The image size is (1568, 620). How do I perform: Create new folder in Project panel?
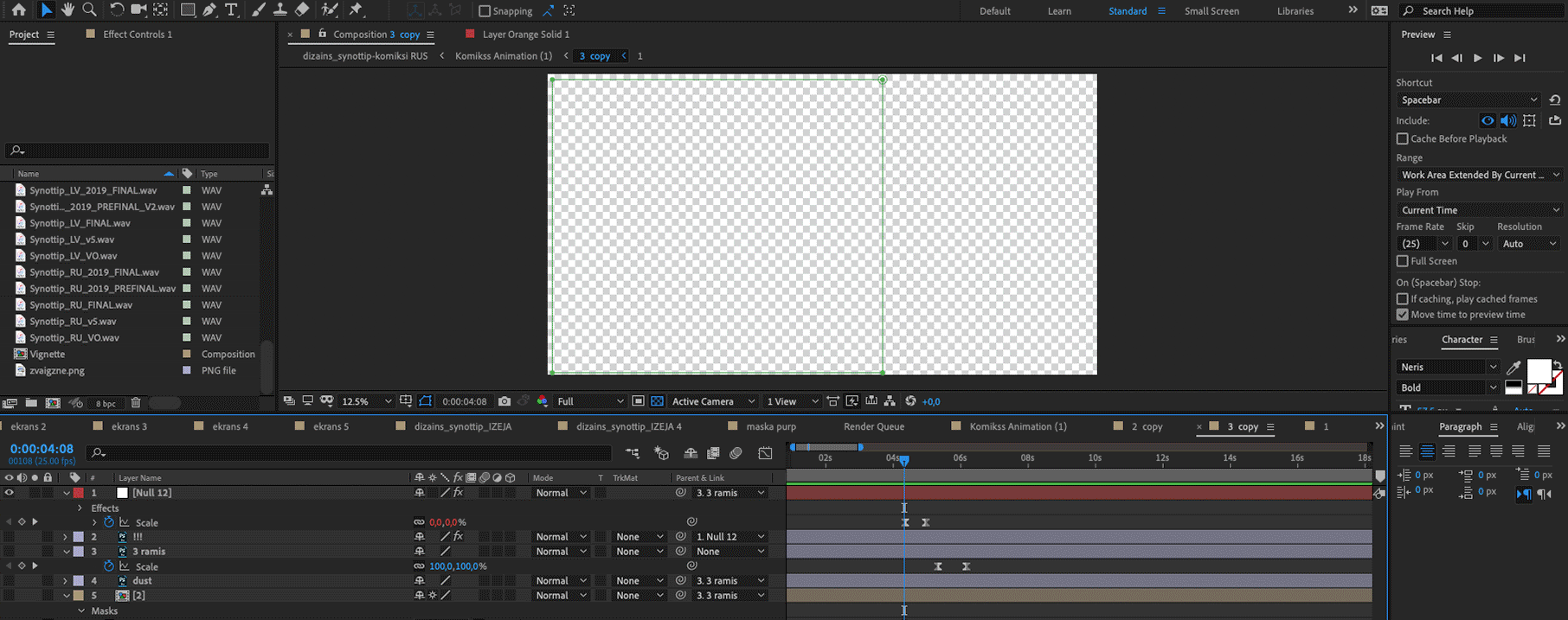coord(31,403)
